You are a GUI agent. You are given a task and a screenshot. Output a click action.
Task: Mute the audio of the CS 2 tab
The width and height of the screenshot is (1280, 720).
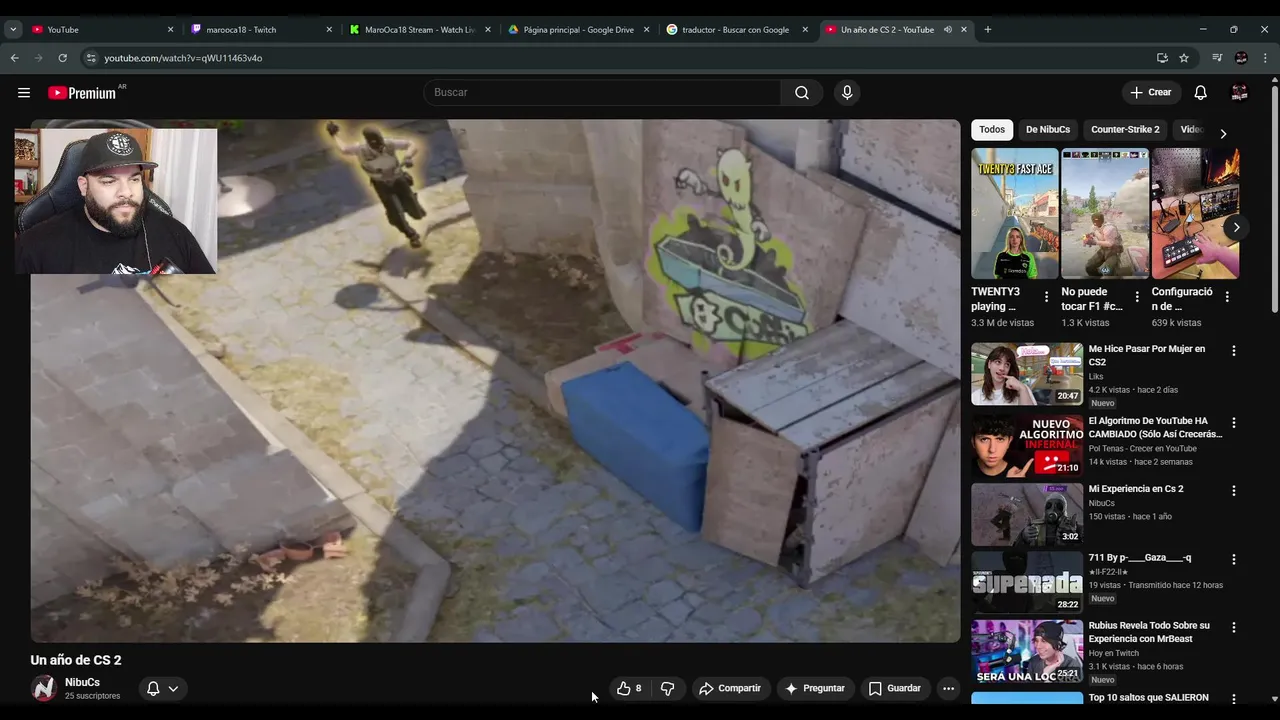coord(947,29)
